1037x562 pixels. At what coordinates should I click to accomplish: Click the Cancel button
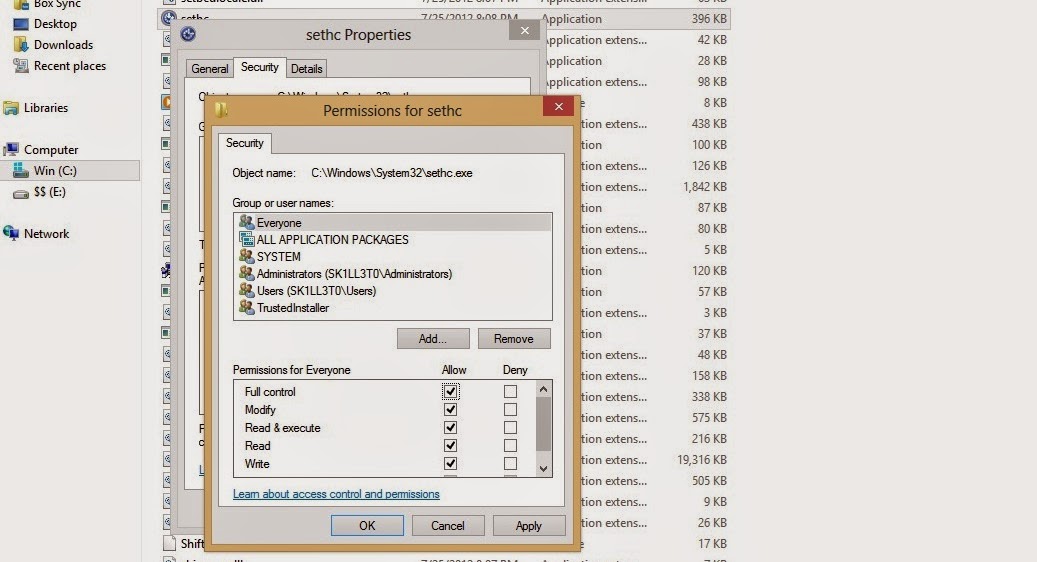[448, 526]
